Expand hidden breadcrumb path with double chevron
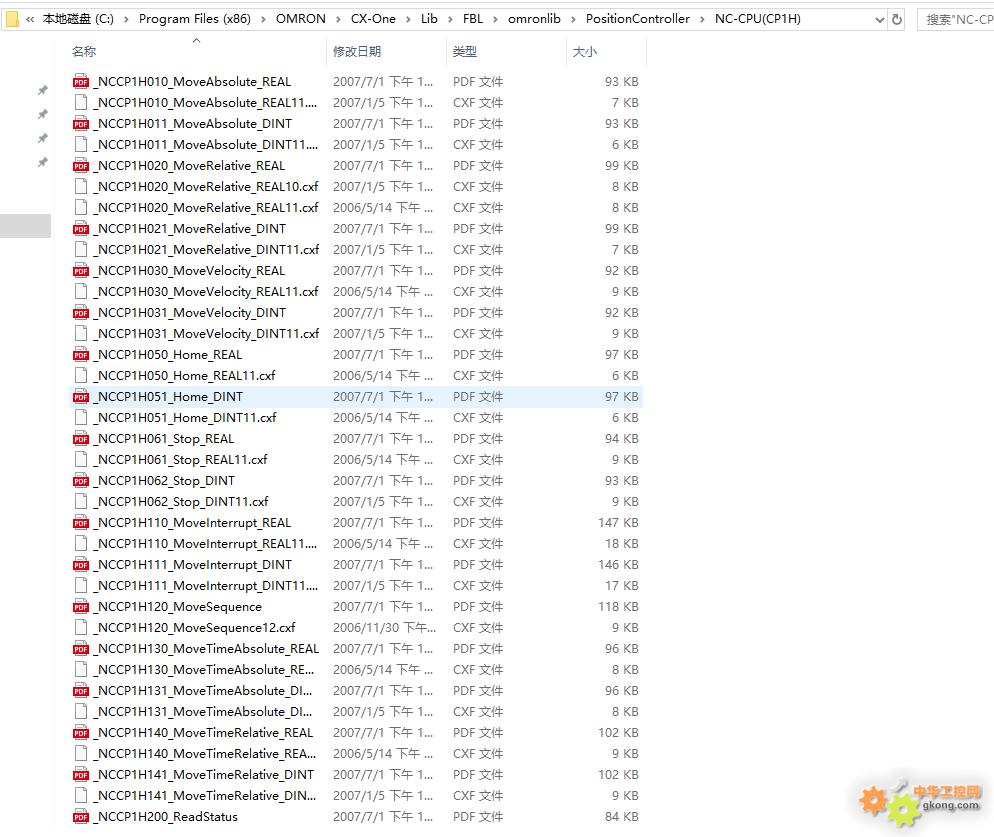 pos(30,20)
